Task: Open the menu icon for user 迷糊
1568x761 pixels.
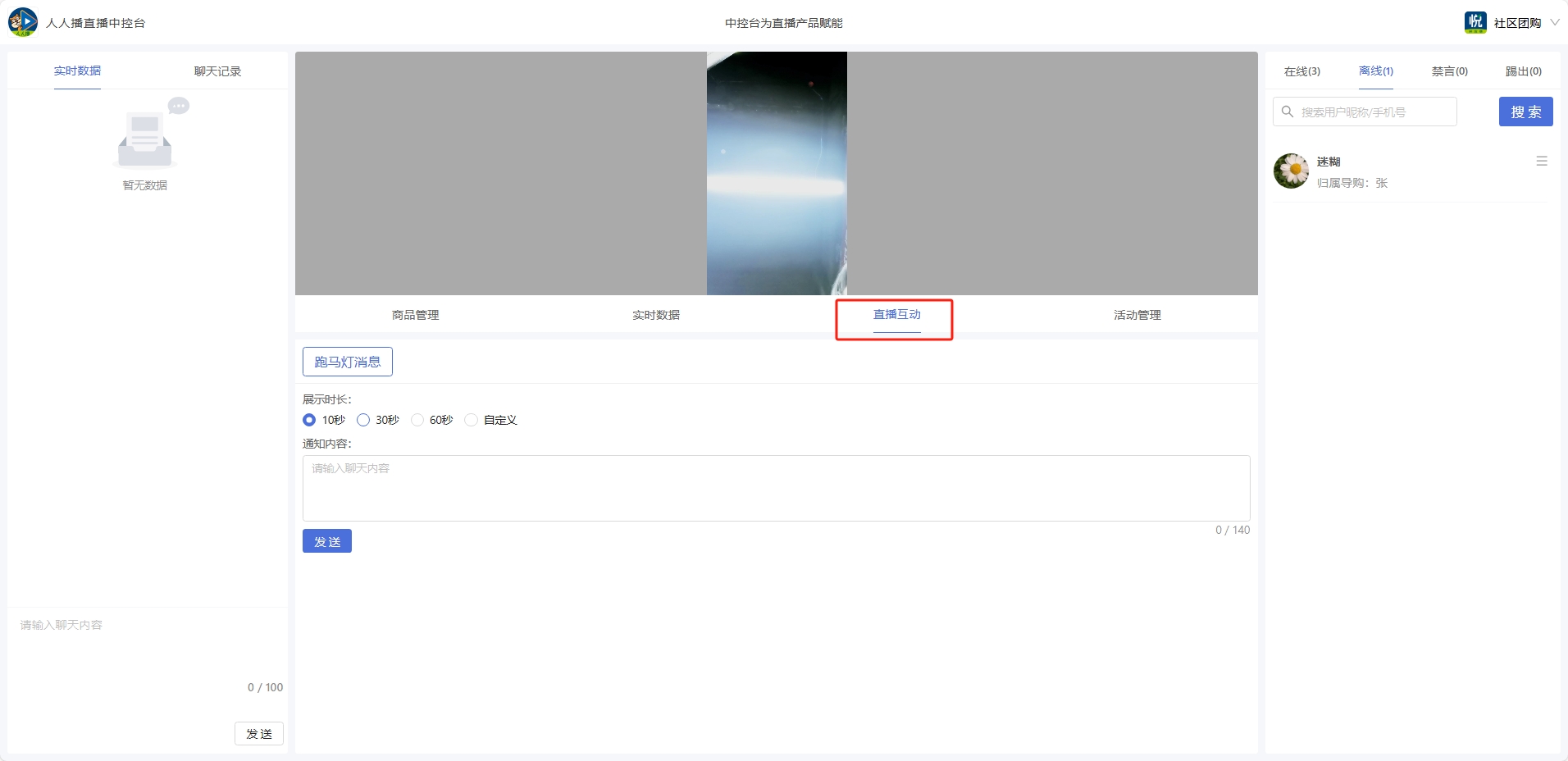Action: click(1542, 162)
